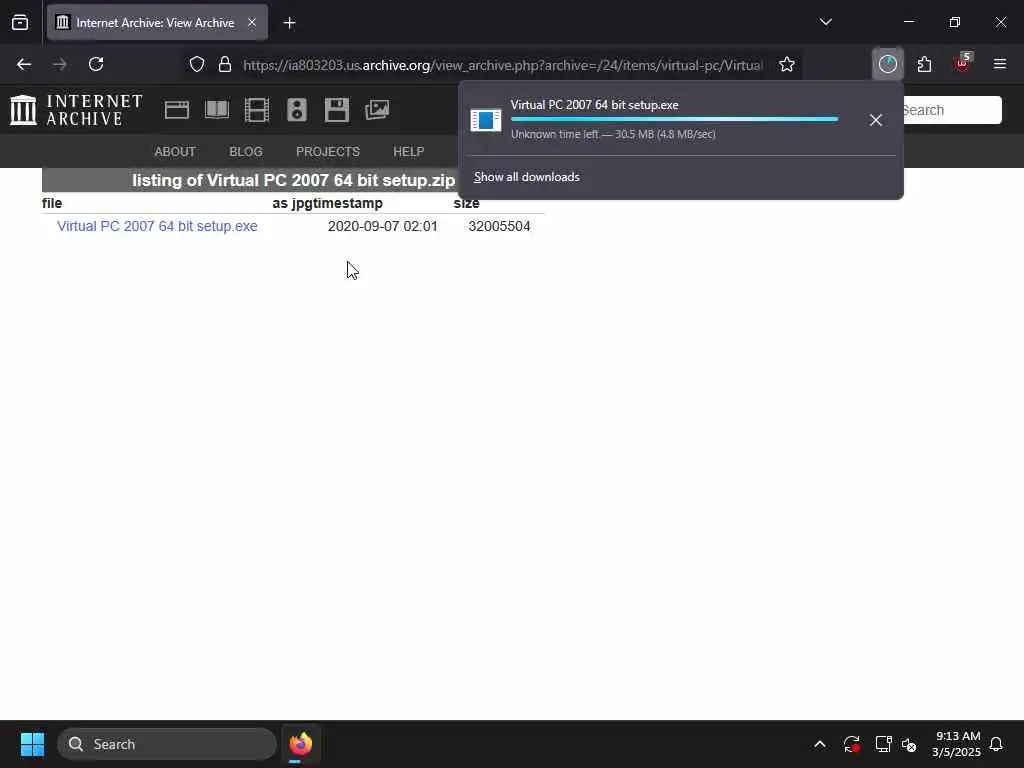Click the listing of Virtual PC 2007 heading
This screenshot has height=768, width=1024.
(293, 180)
